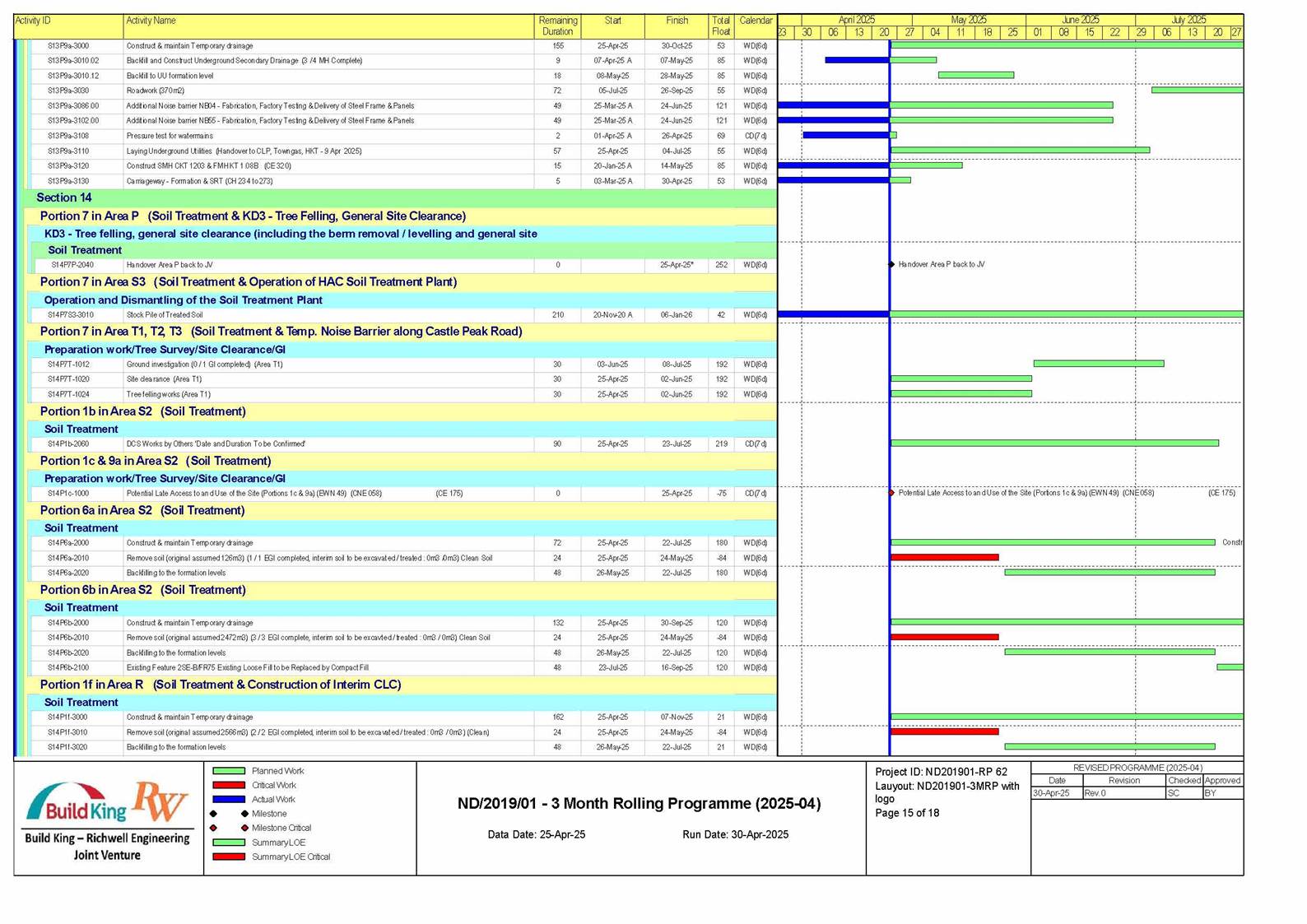Click the programme title 'ND/2019/01 - 3 Month Rolling Programme'
1307x924 pixels.
coord(639,804)
